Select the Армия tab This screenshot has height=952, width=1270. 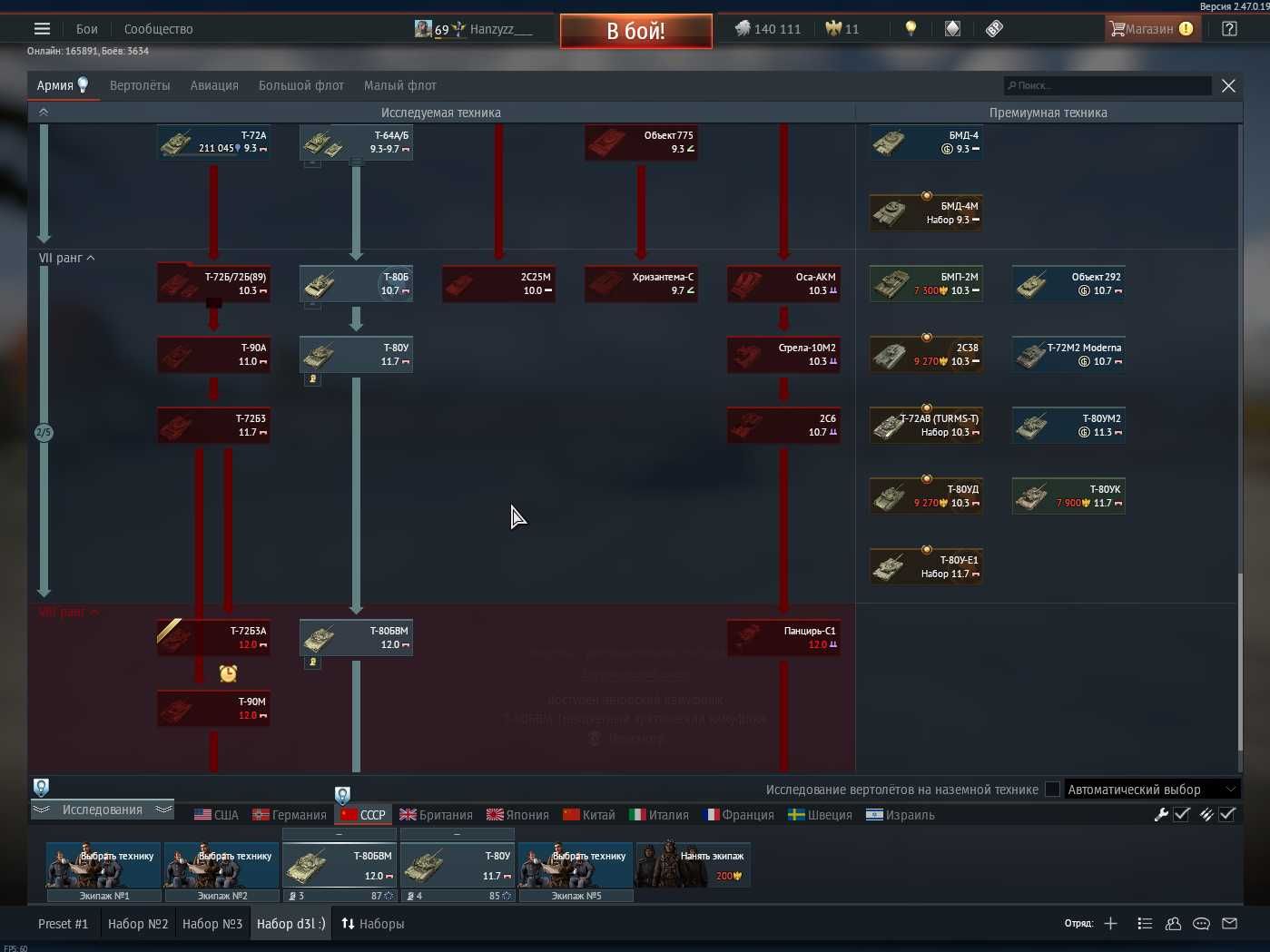[63, 85]
